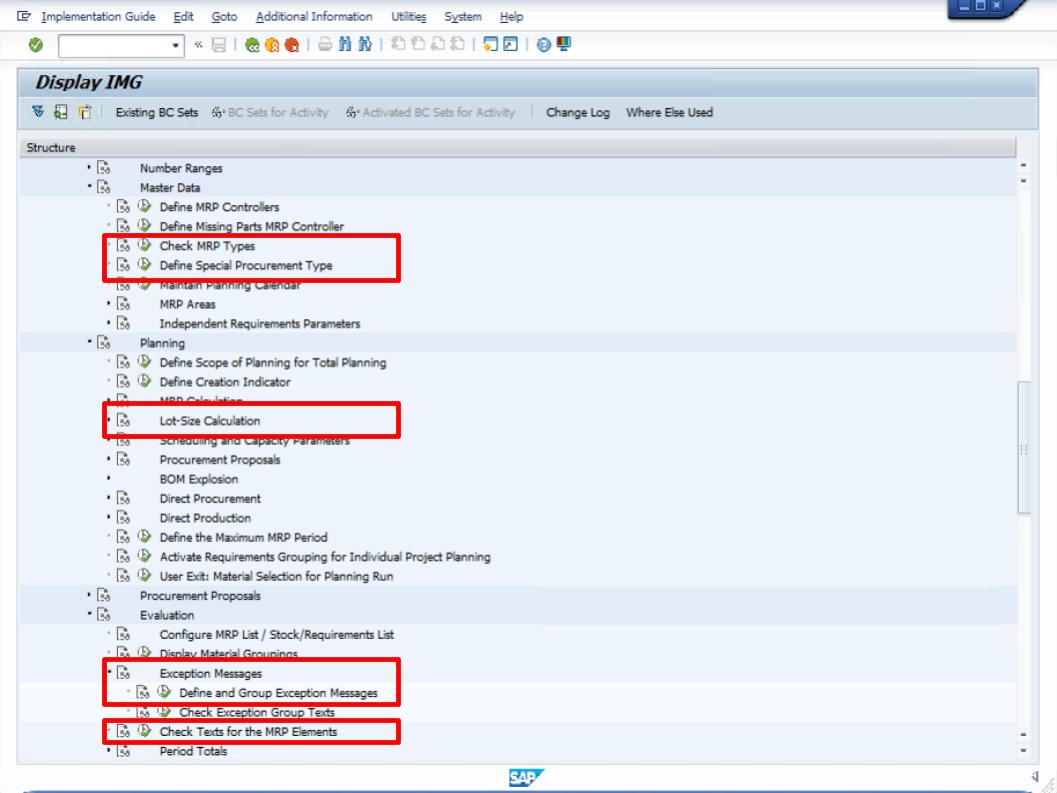Expand the Number Ranges node
This screenshot has height=793, width=1057.
89,167
